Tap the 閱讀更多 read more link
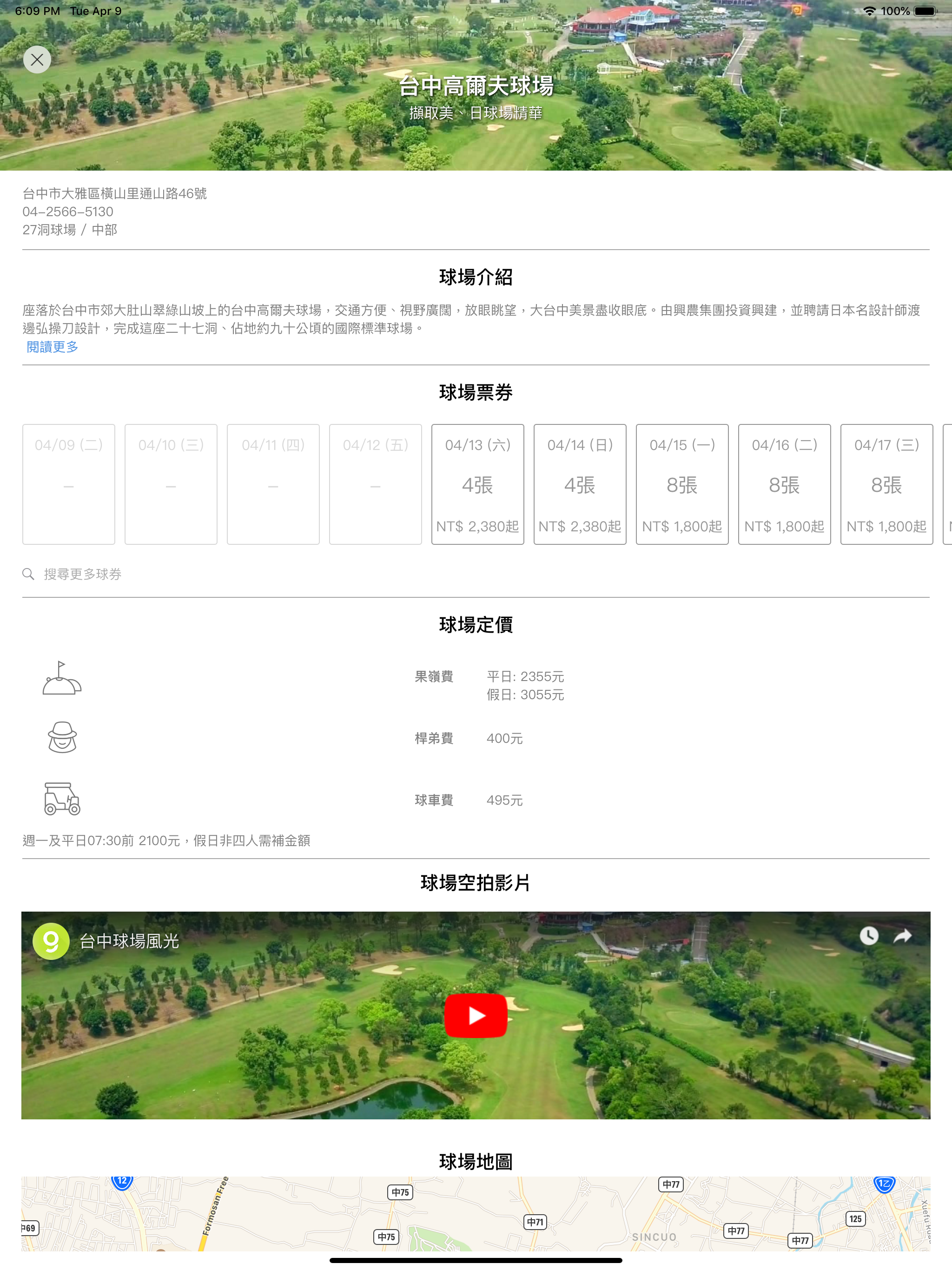This screenshot has height=1270, width=952. (x=52, y=347)
